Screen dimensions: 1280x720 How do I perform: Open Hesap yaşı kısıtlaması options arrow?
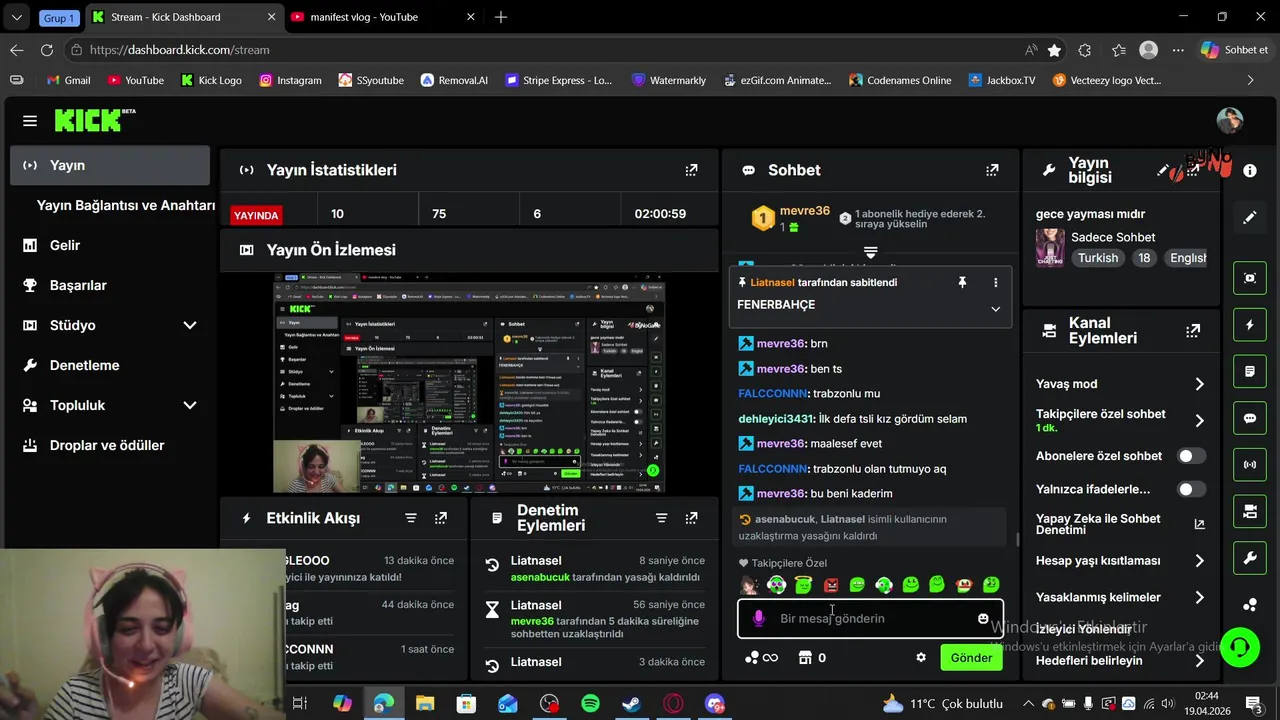pos(1199,561)
